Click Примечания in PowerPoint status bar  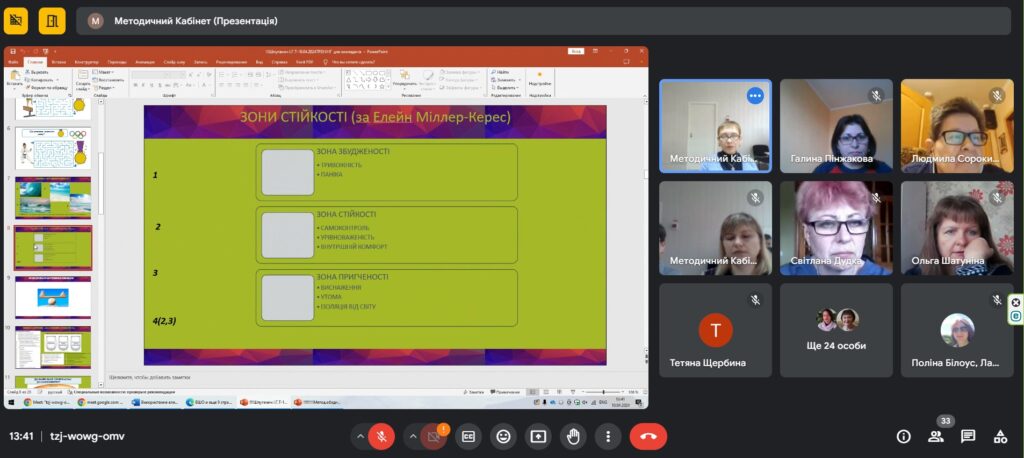coord(505,392)
